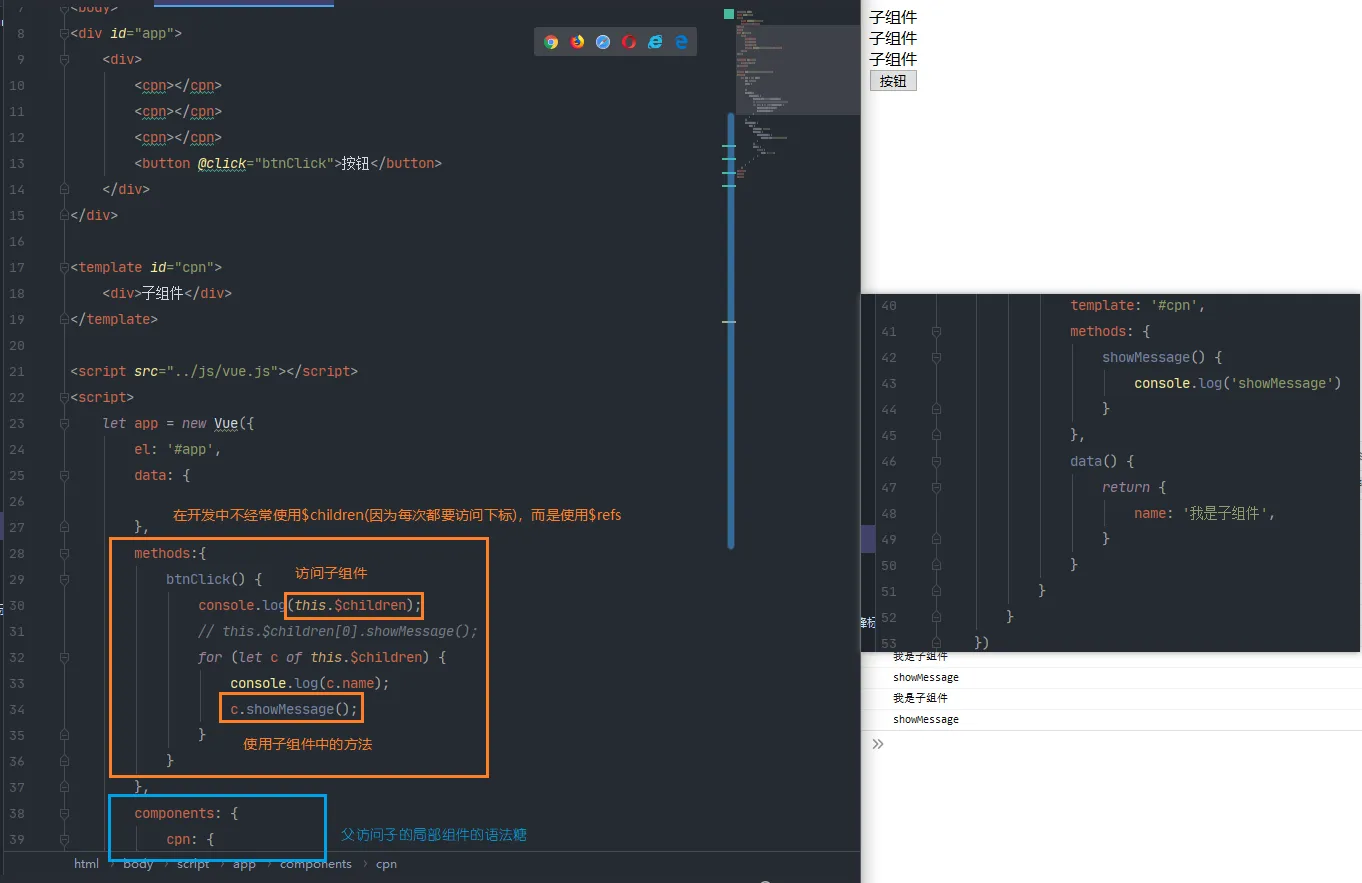Click 'data() {' on line 46
1362x883 pixels.
click(x=1102, y=461)
